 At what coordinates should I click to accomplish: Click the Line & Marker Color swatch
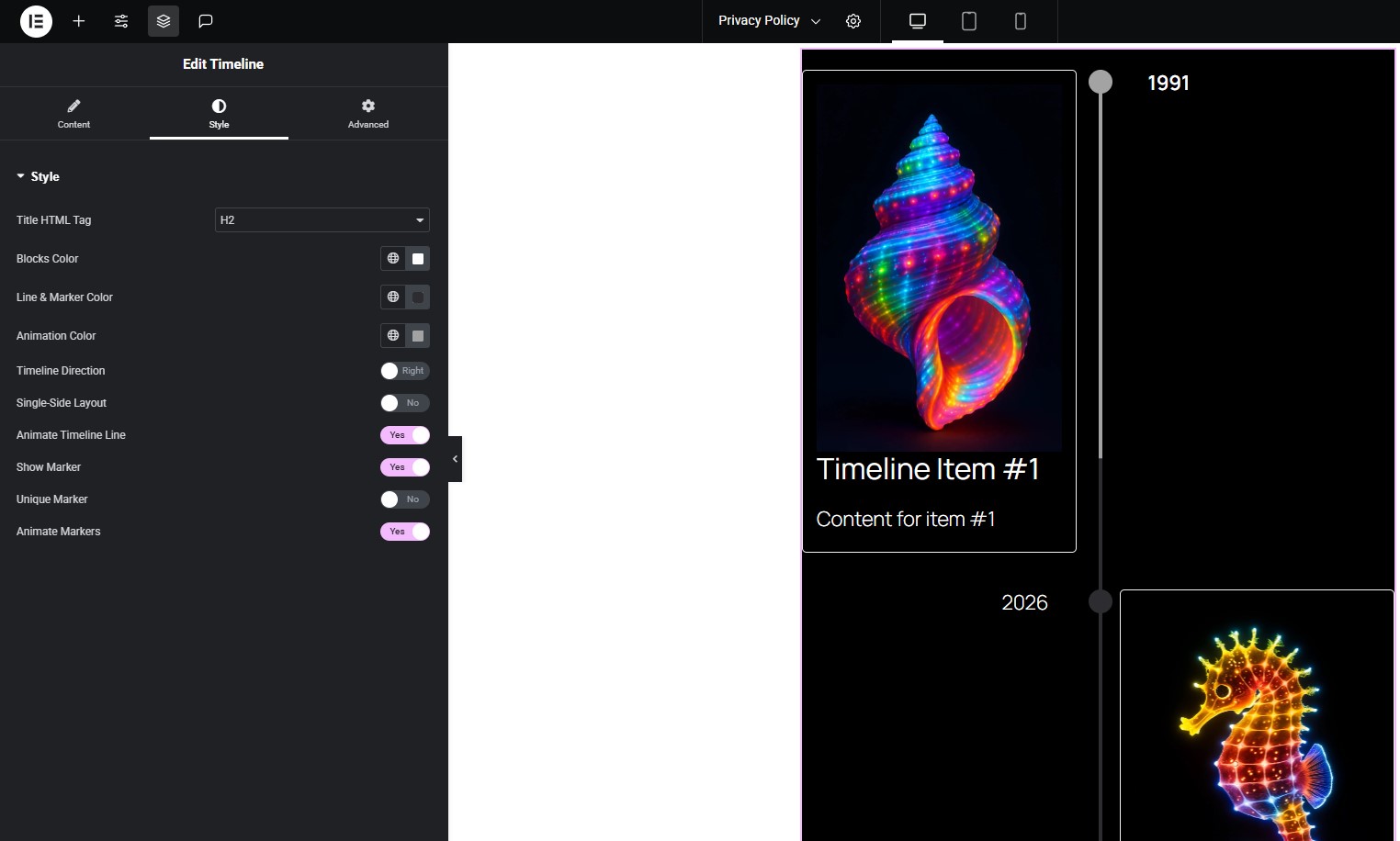418,297
